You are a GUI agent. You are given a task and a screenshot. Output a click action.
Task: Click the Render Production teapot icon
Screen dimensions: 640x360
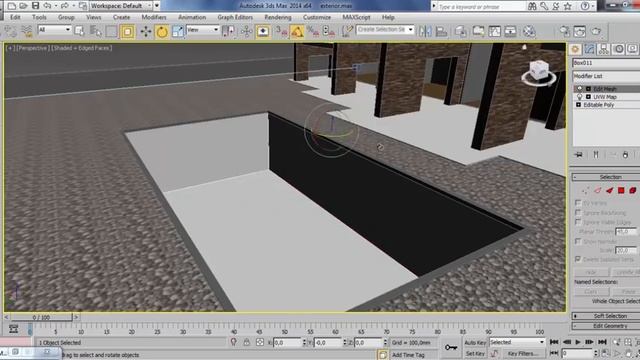pyautogui.click(x=596, y=31)
